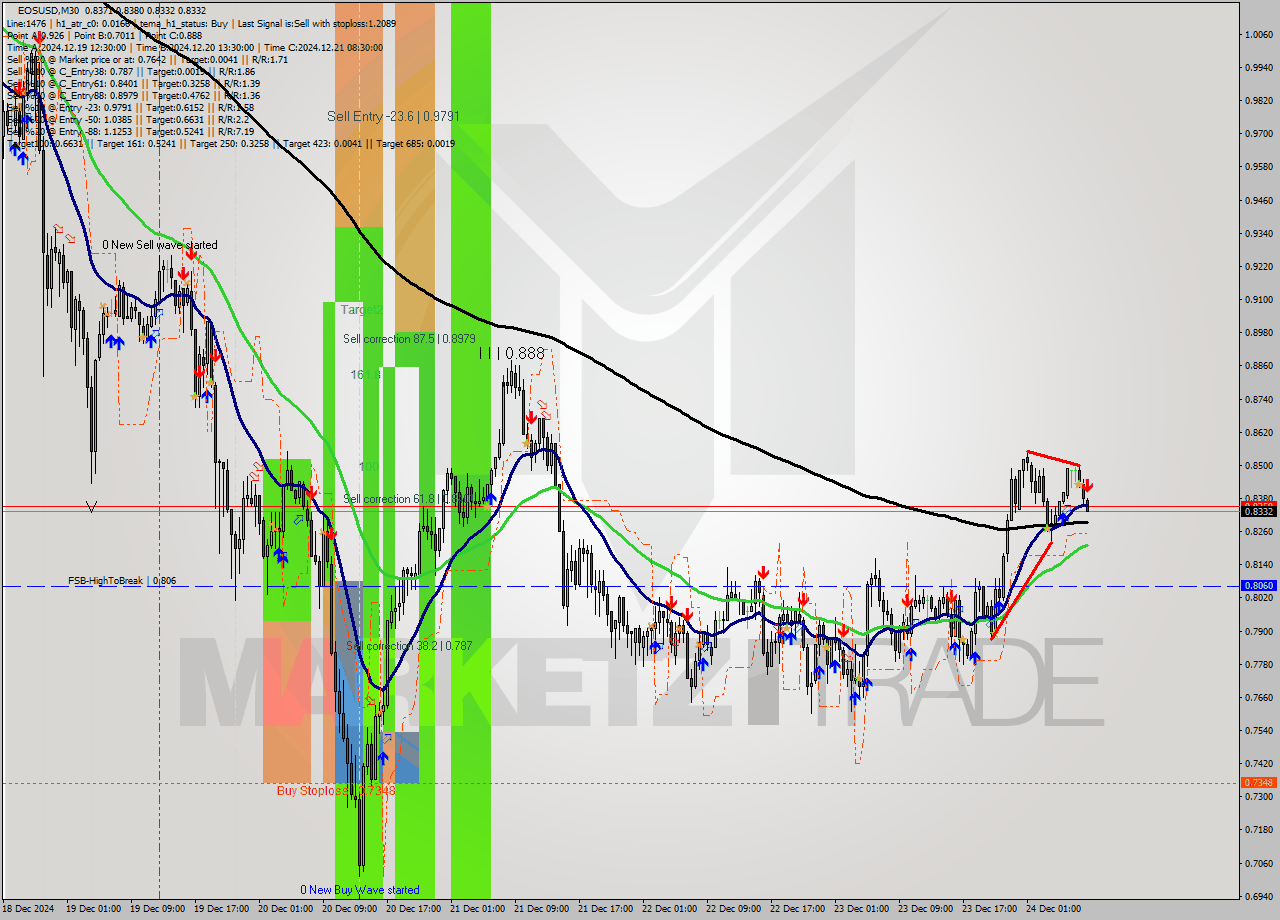Screen dimensions: 1280x920
Task: Click the 'Sell correction 87.5 | 0.8979' label
Action: pyautogui.click(x=409, y=339)
